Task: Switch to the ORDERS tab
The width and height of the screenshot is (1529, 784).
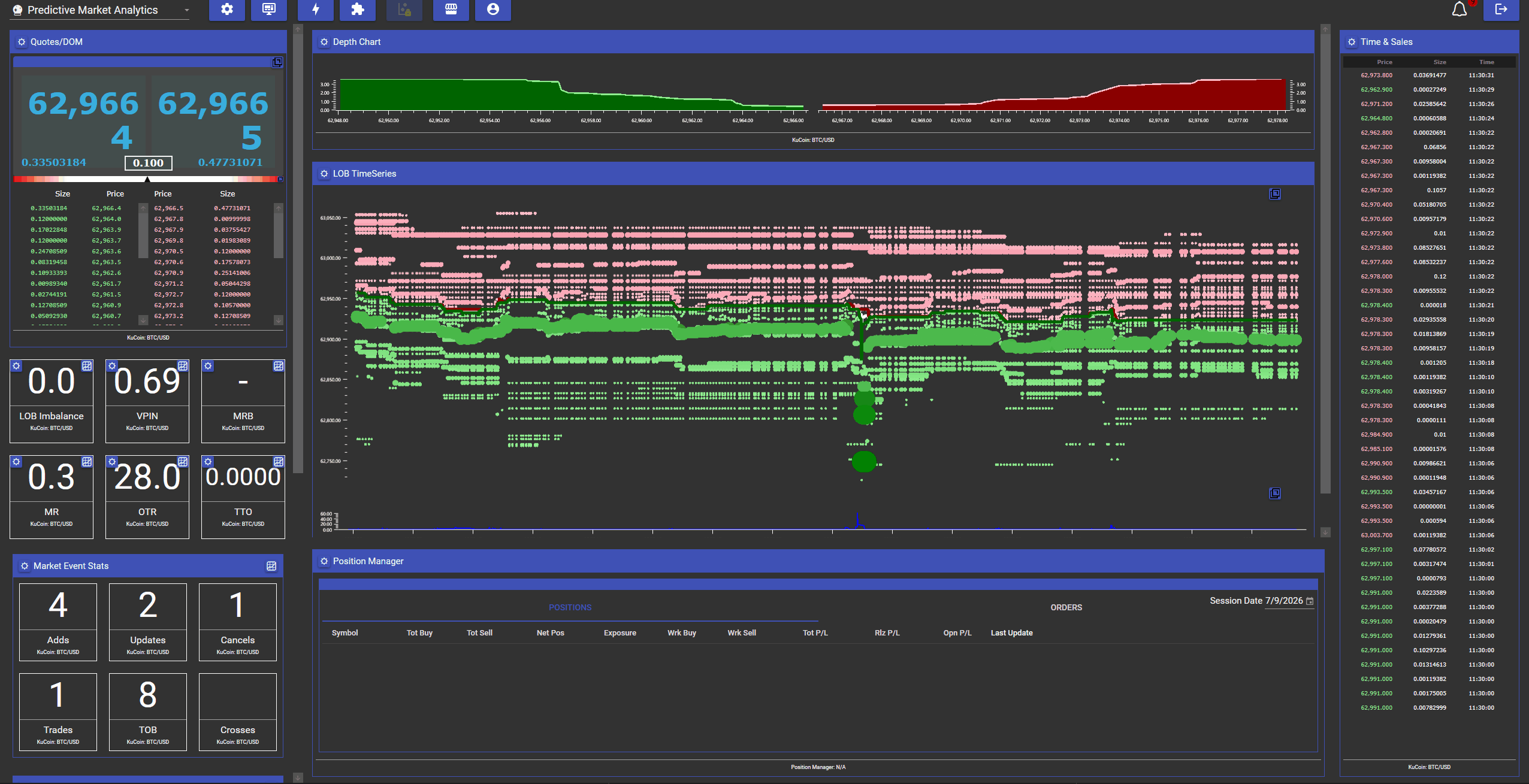Action: (x=1066, y=607)
